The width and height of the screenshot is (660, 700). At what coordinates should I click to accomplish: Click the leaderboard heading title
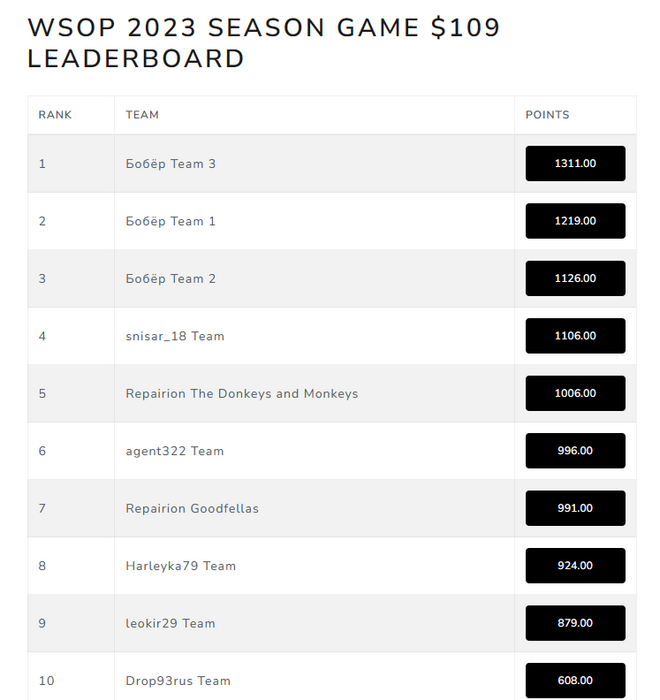263,43
